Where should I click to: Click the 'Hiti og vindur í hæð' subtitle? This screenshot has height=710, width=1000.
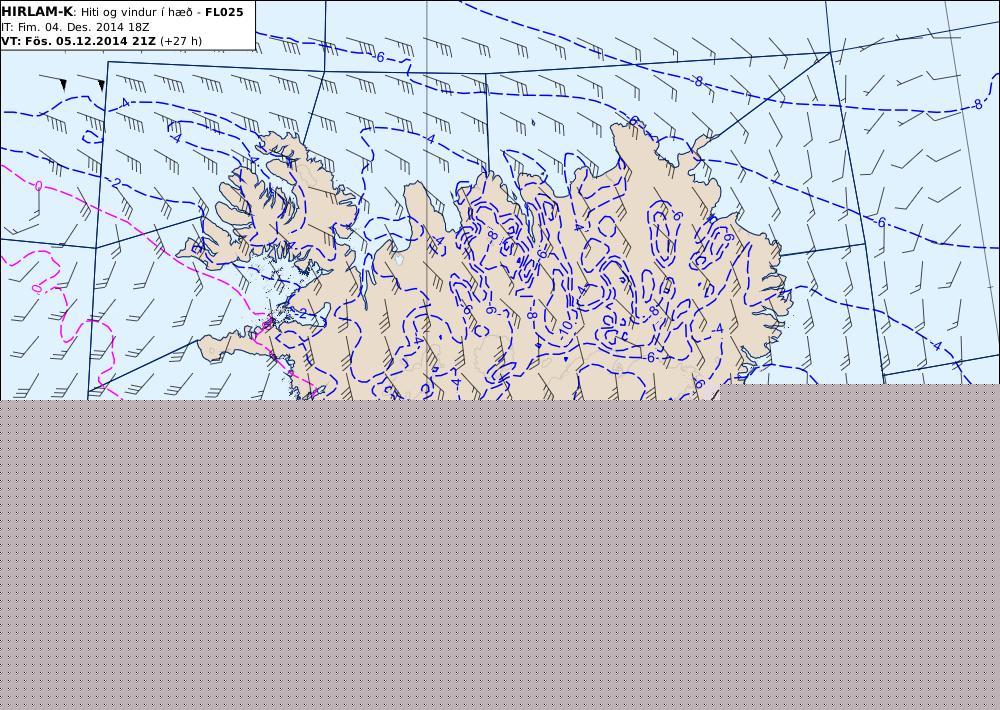click(138, 12)
